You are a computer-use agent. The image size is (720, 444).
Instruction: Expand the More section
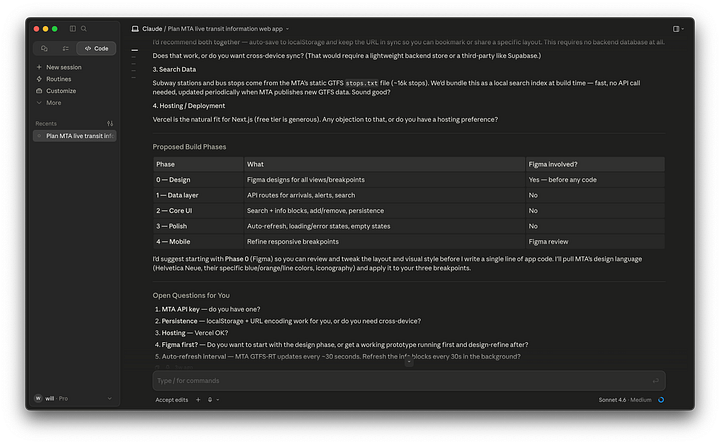coord(53,103)
